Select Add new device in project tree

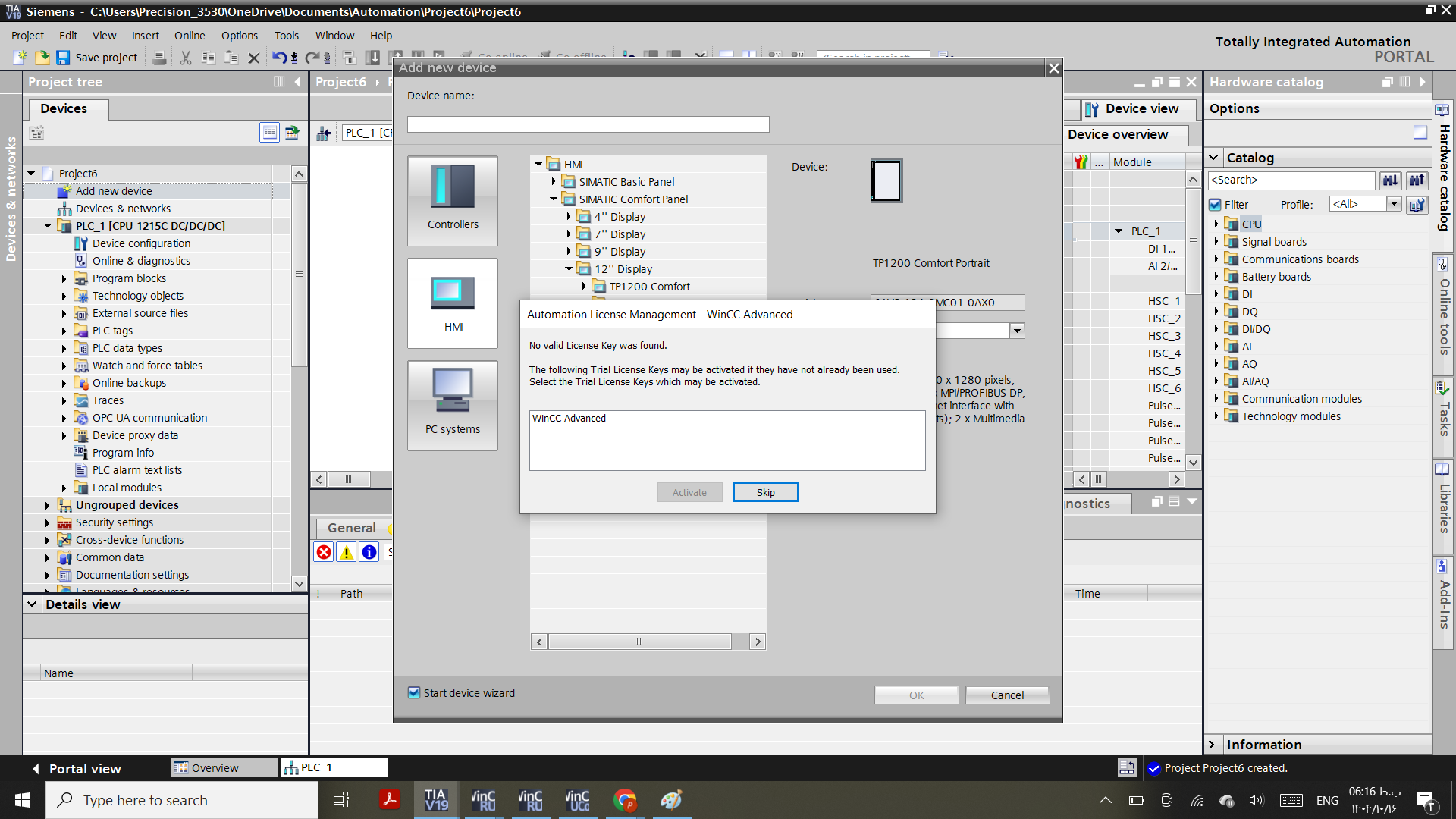click(114, 191)
